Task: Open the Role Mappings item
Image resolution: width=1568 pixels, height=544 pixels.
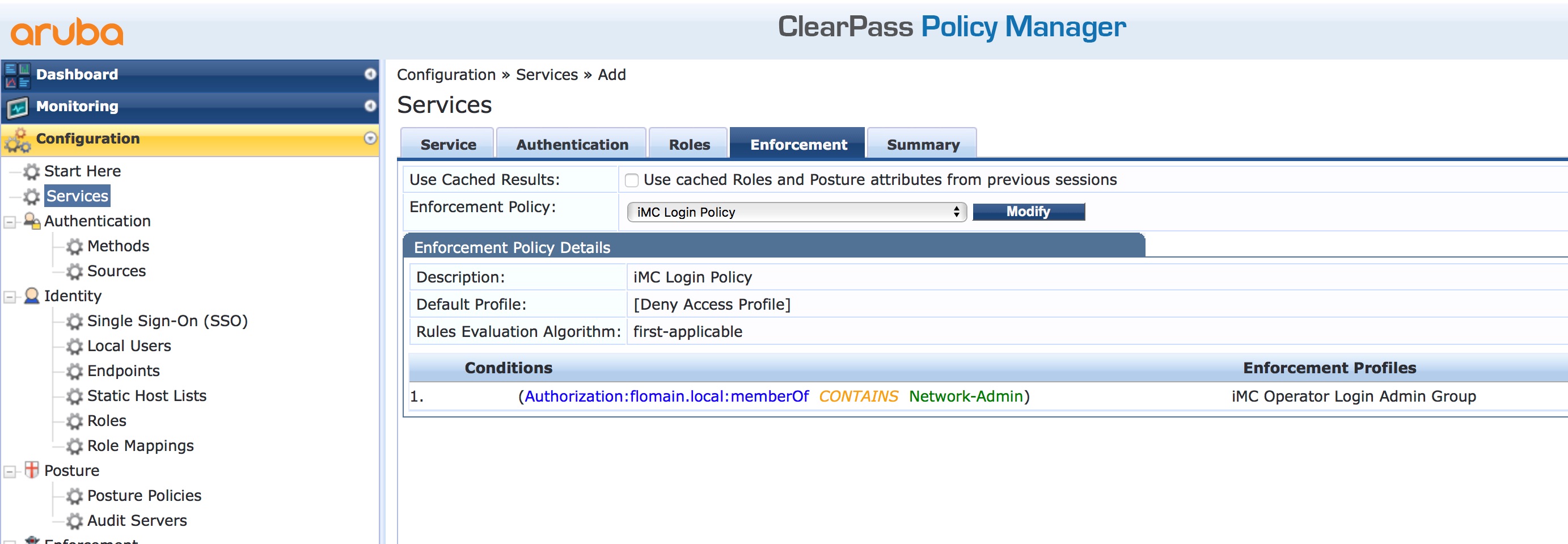Action: (140, 445)
